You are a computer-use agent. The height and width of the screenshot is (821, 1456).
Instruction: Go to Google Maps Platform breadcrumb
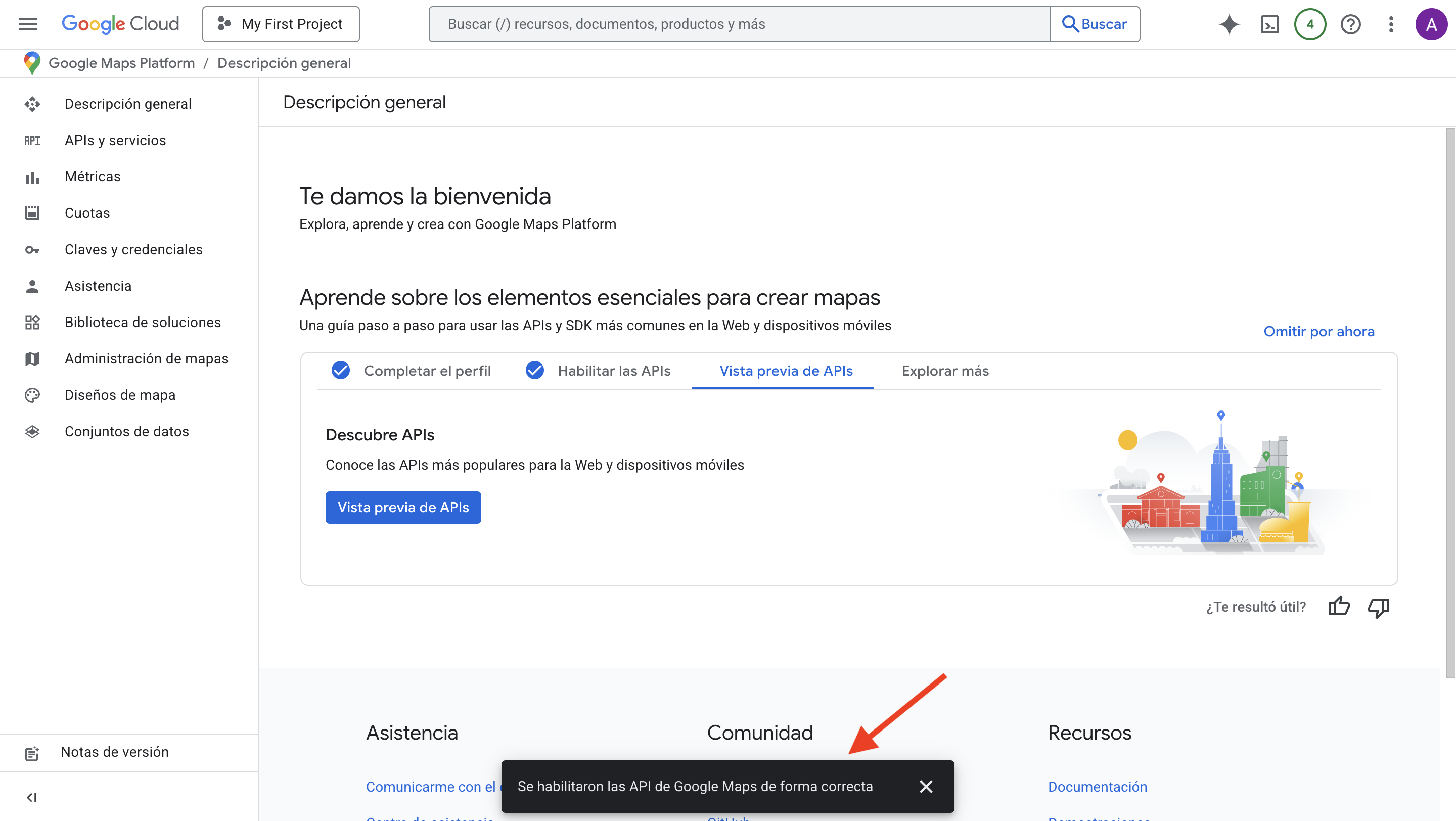(x=121, y=63)
